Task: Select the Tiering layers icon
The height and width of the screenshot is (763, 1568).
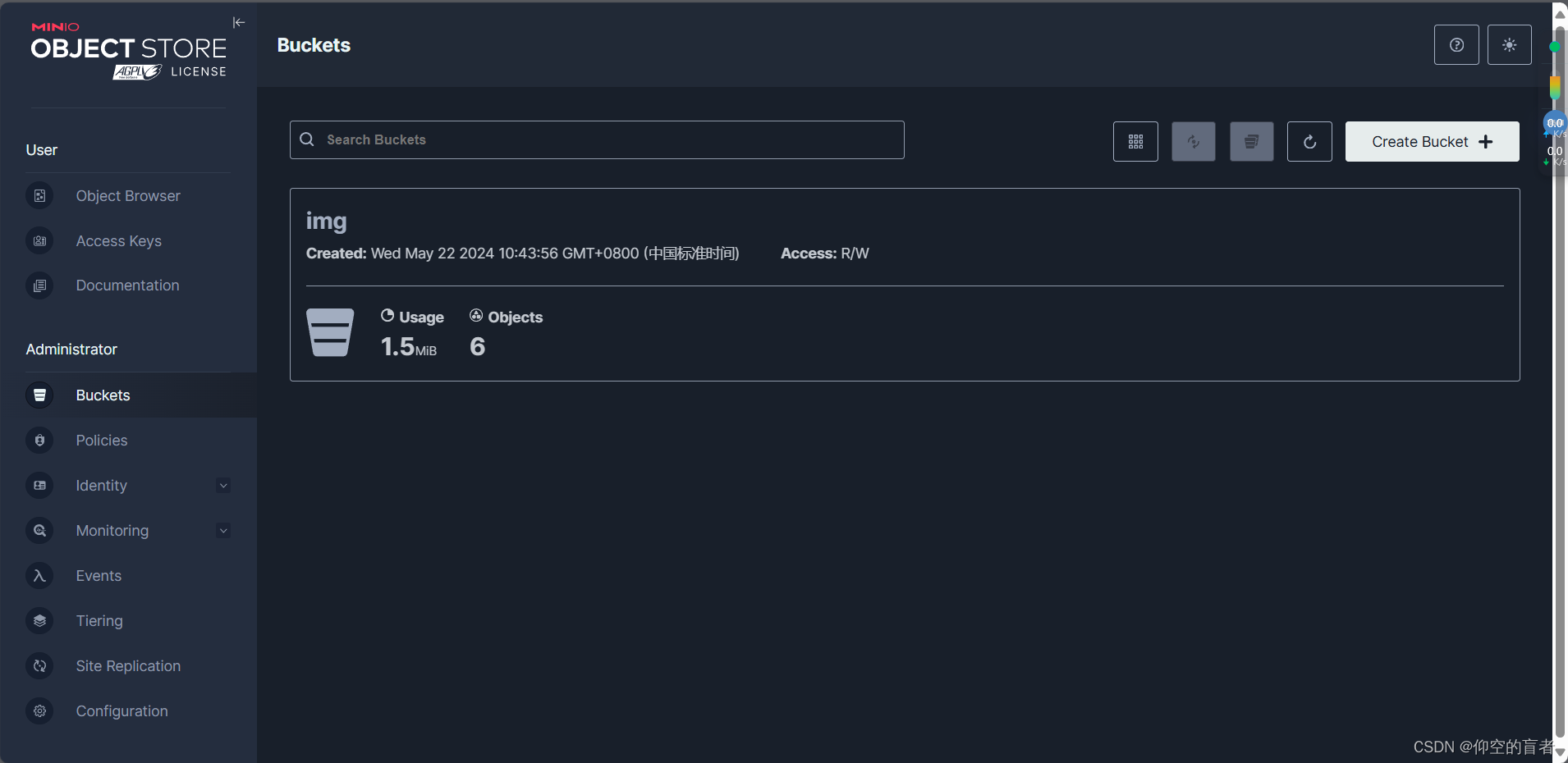Action: [x=39, y=620]
